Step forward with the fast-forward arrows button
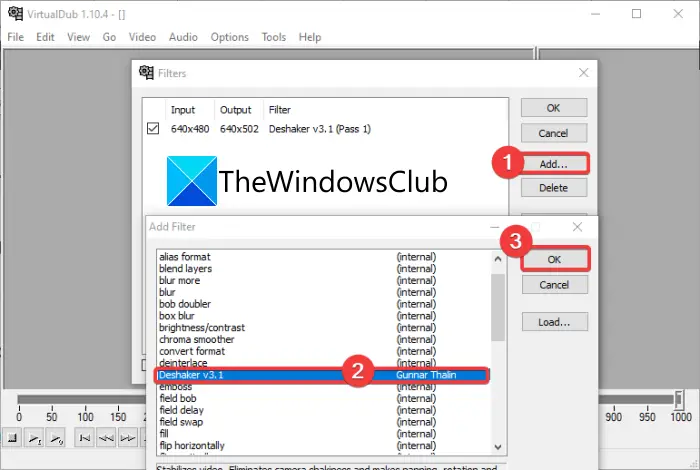Image resolution: width=700 pixels, height=470 pixels. [x=128, y=437]
